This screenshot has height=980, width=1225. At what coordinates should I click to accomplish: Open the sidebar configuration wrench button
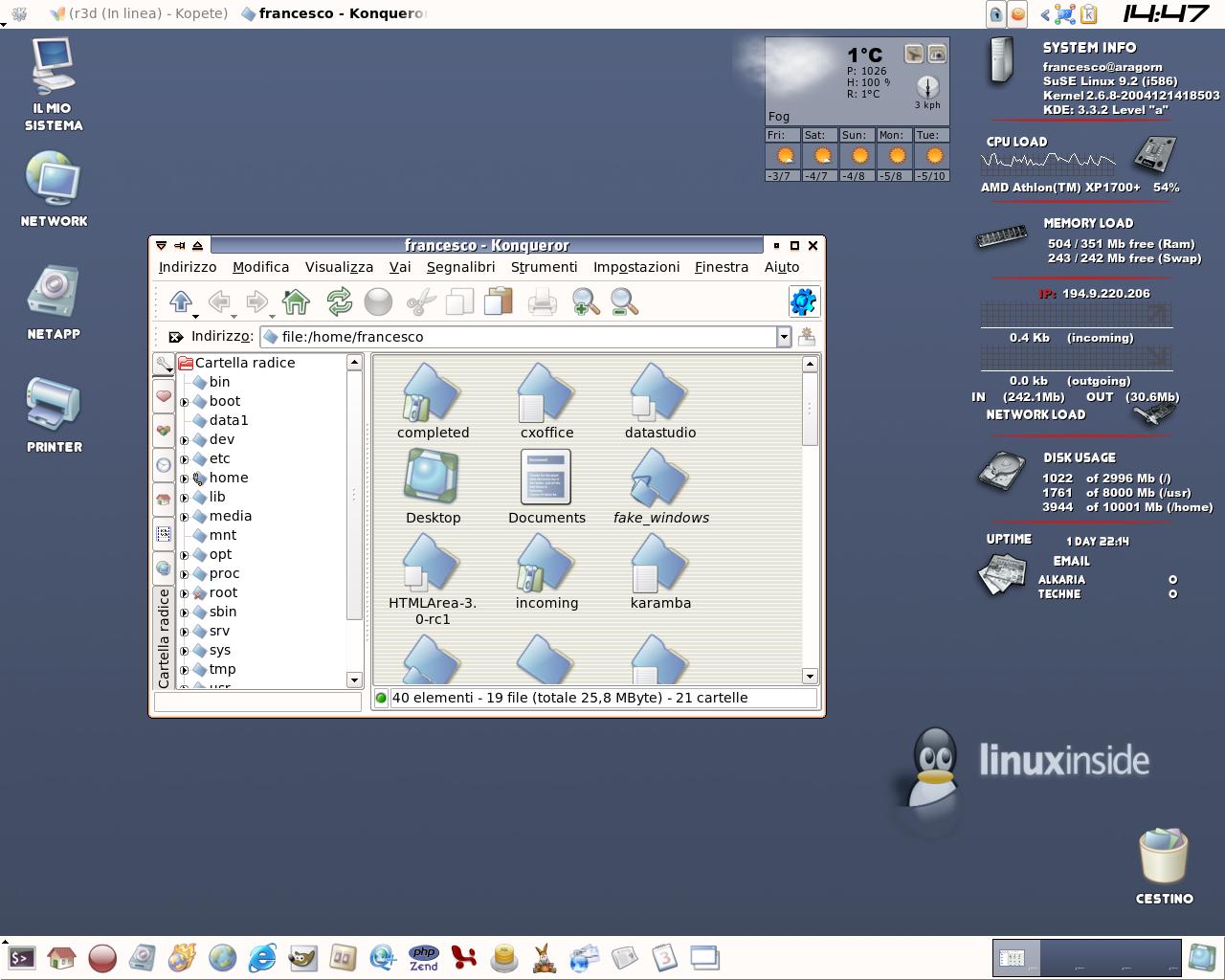[x=164, y=365]
